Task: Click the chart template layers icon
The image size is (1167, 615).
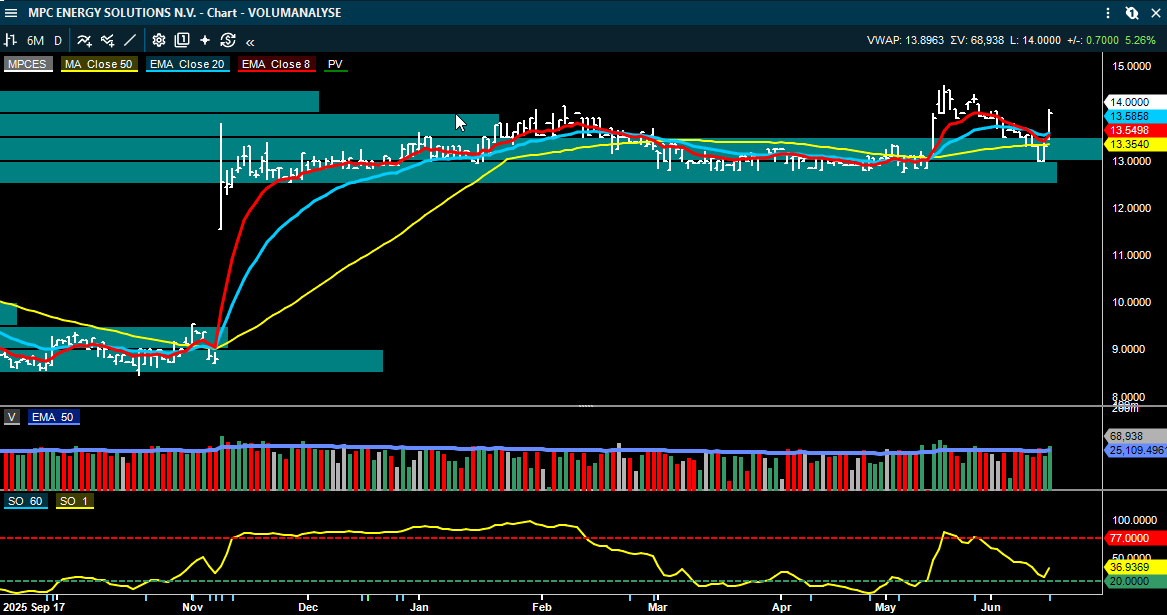Action: pyautogui.click(x=182, y=40)
